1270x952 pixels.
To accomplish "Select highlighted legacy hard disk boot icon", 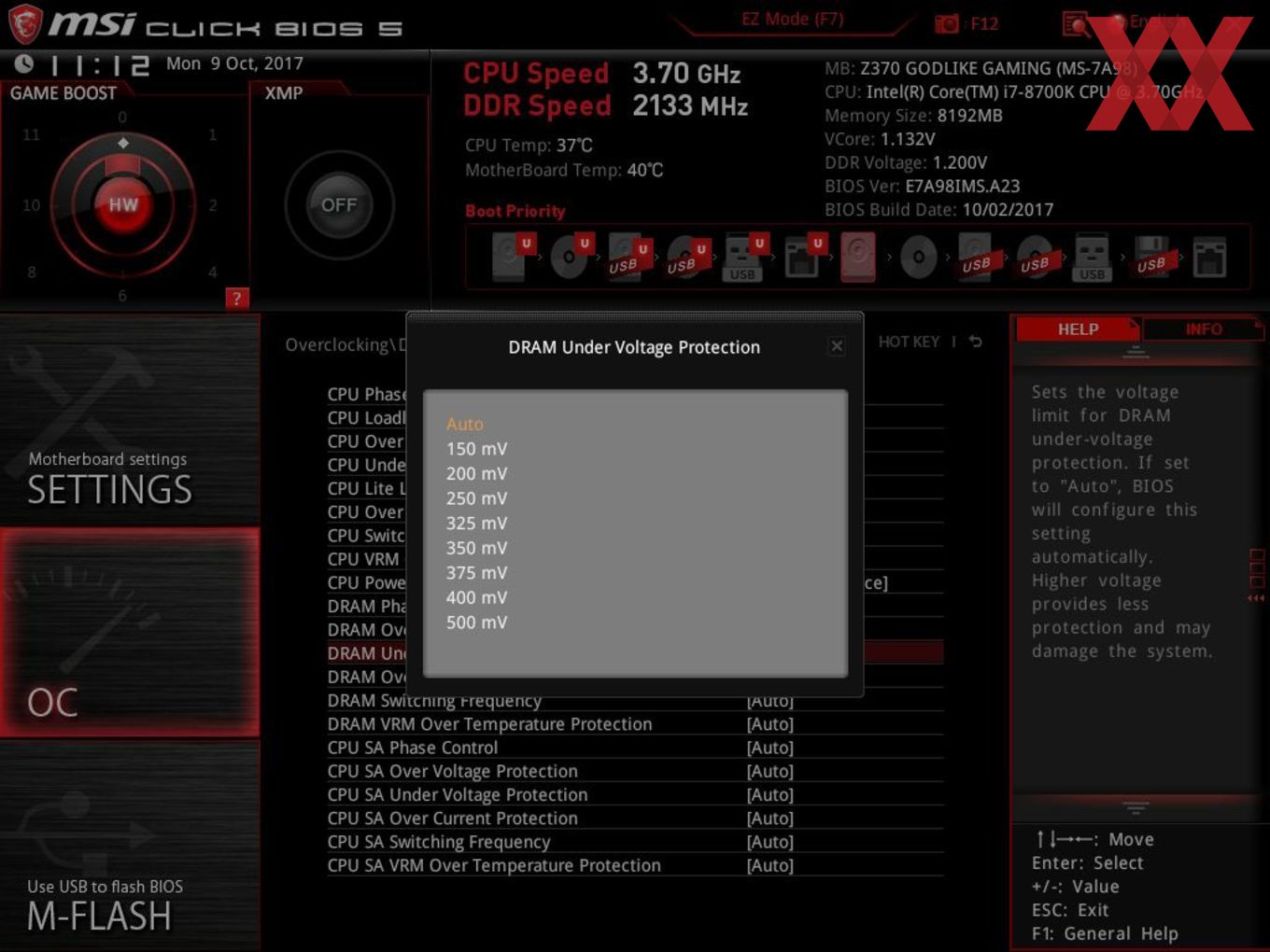I will [858, 257].
